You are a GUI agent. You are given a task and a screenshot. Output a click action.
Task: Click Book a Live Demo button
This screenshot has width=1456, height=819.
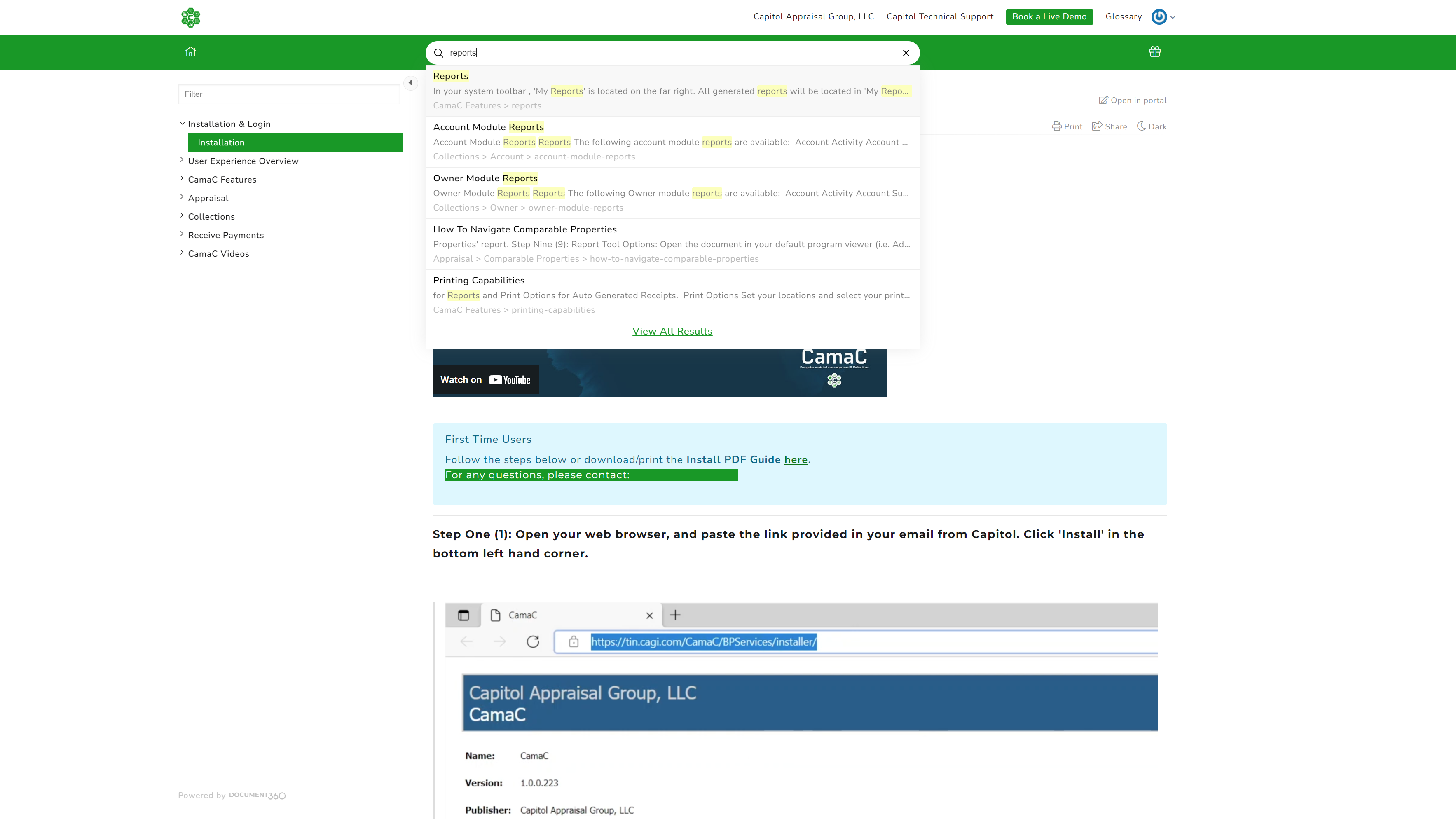point(1049,16)
